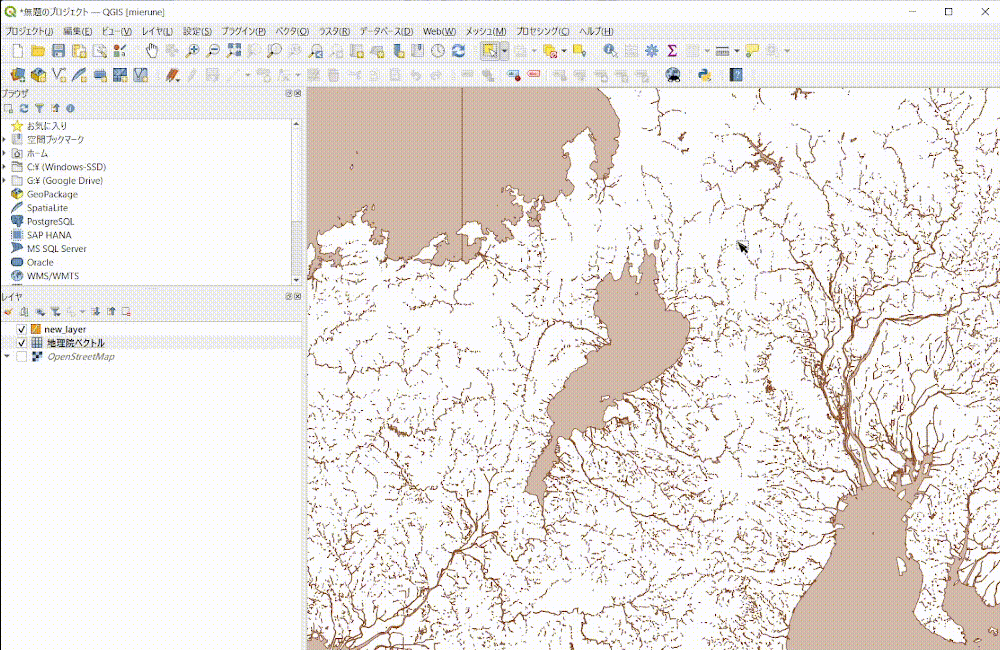Create a new project with New icon
1000x650 pixels.
(18, 51)
